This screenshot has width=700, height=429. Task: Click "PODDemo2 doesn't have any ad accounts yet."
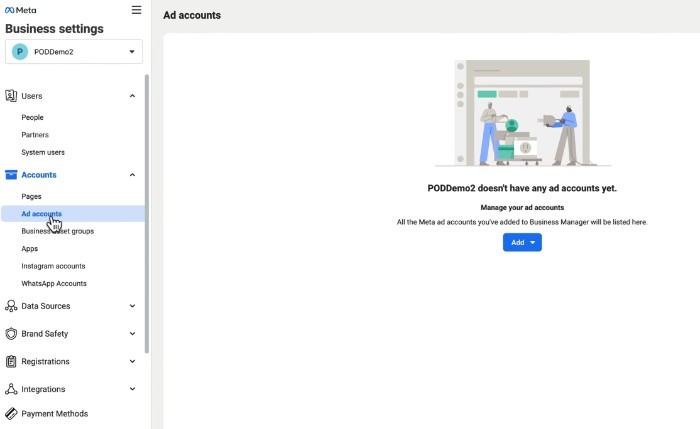pos(522,188)
